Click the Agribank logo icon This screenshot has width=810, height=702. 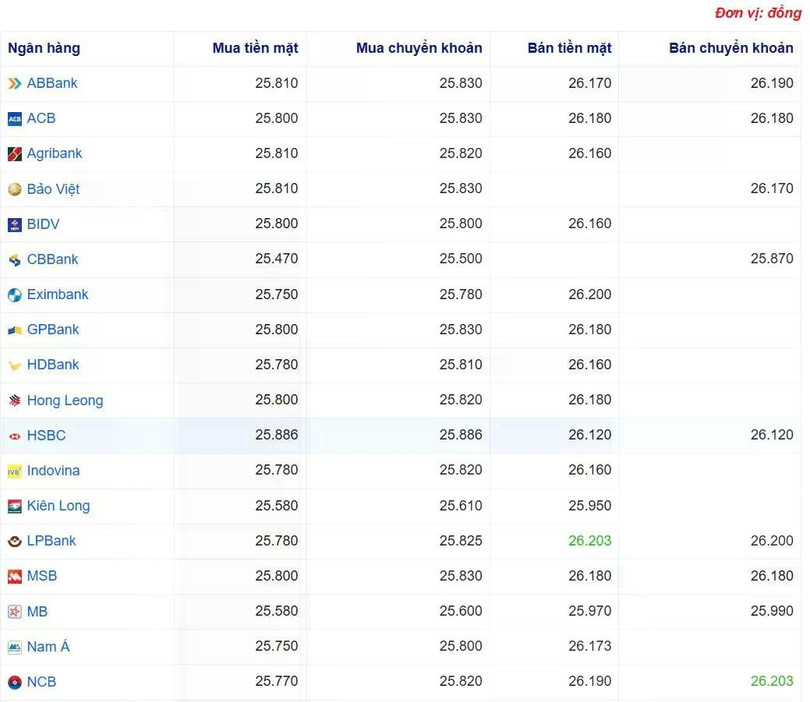tap(14, 154)
